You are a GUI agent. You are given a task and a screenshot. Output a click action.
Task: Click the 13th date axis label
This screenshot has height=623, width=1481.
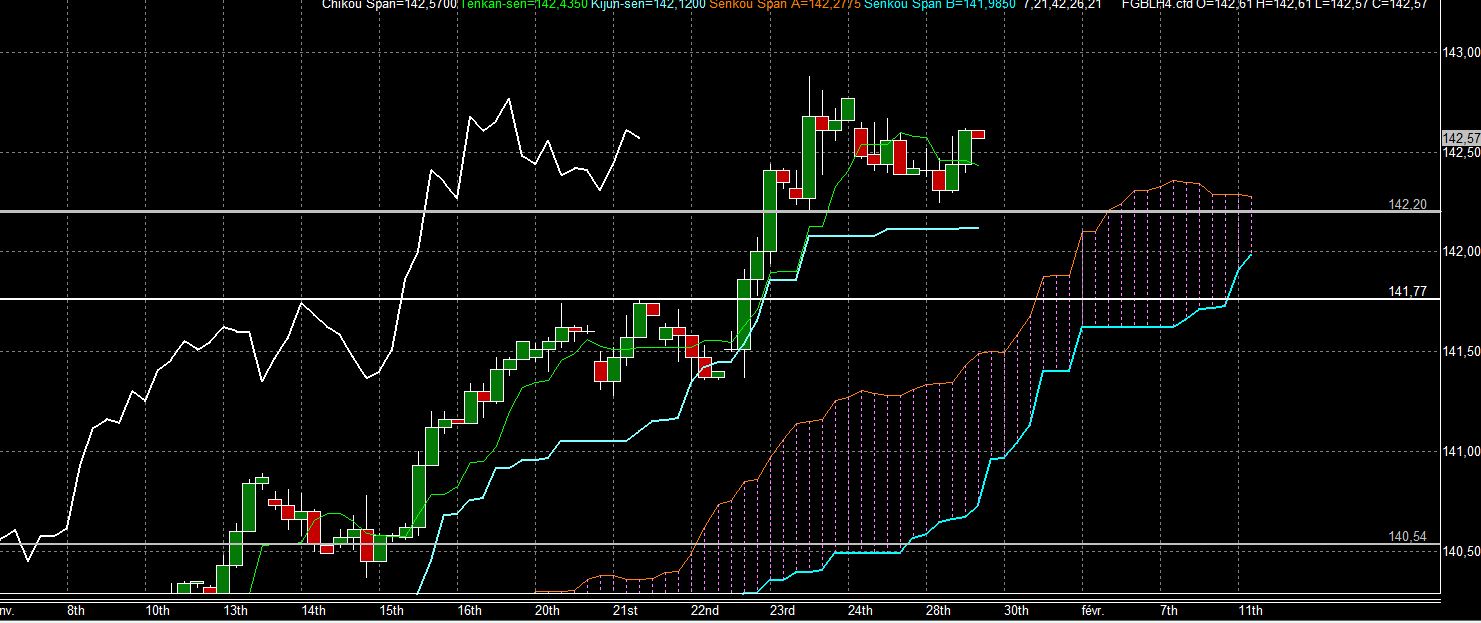coord(236,610)
